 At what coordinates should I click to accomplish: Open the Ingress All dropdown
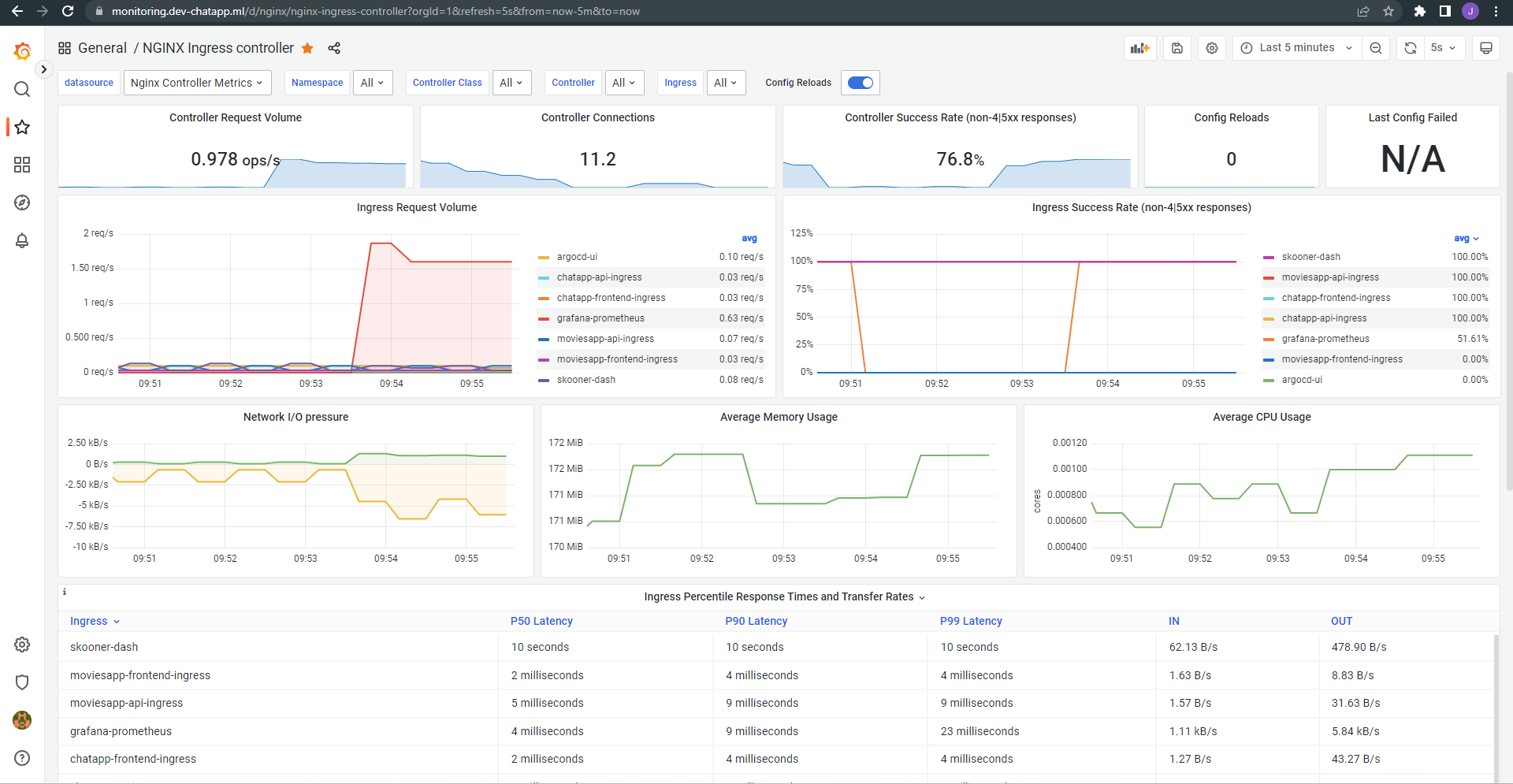click(x=725, y=83)
